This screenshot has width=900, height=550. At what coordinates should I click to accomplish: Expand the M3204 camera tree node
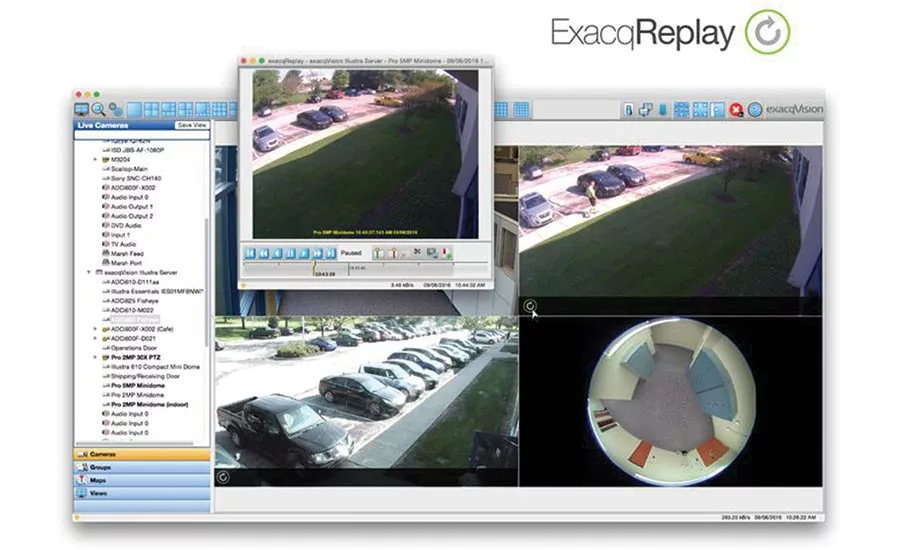pos(95,159)
